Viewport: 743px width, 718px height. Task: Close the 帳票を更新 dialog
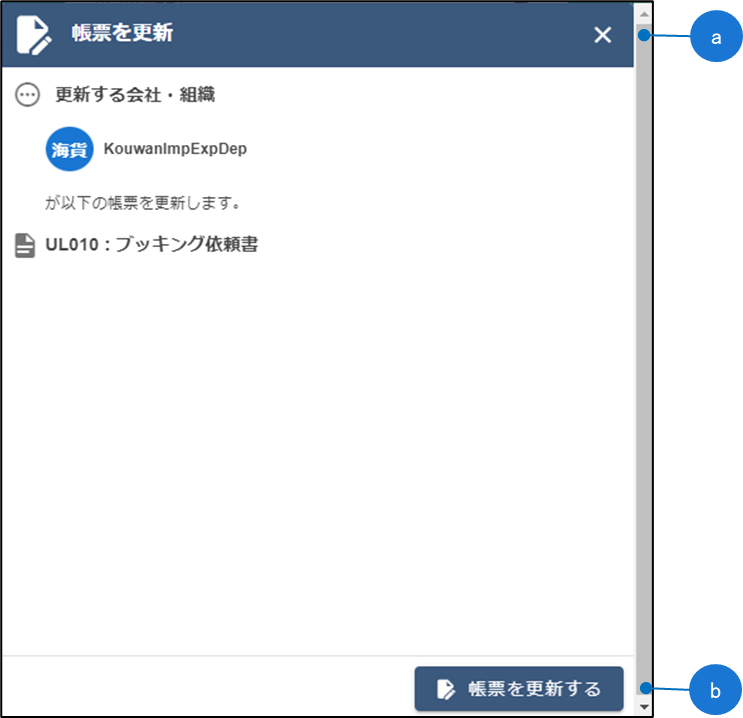602,35
